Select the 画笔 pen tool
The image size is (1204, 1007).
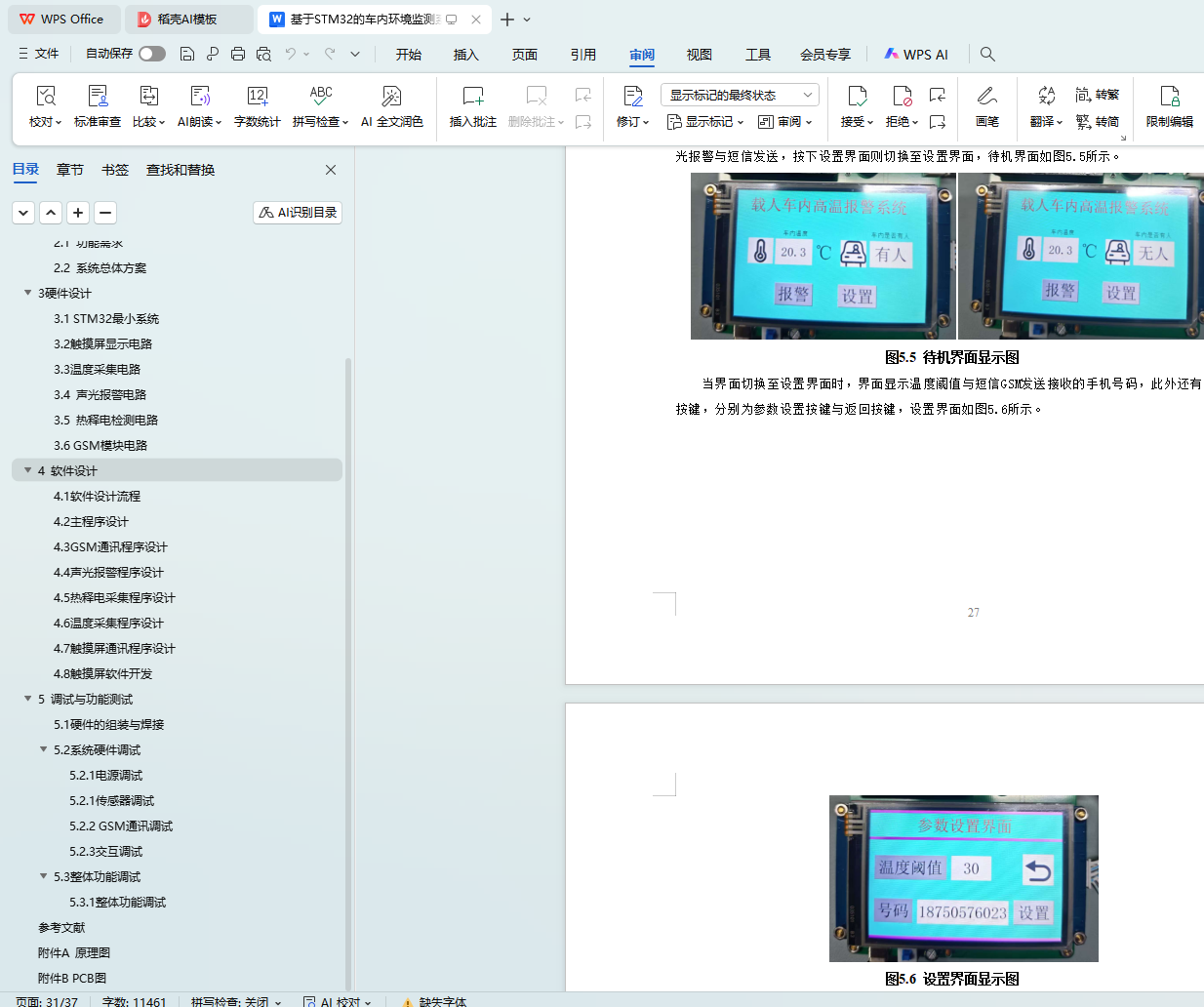986,97
